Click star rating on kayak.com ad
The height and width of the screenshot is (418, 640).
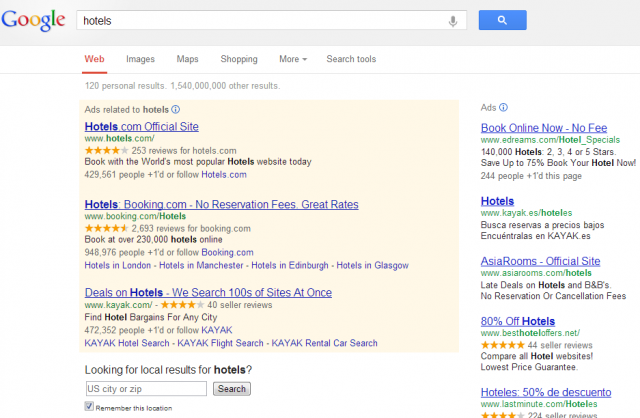[182, 305]
